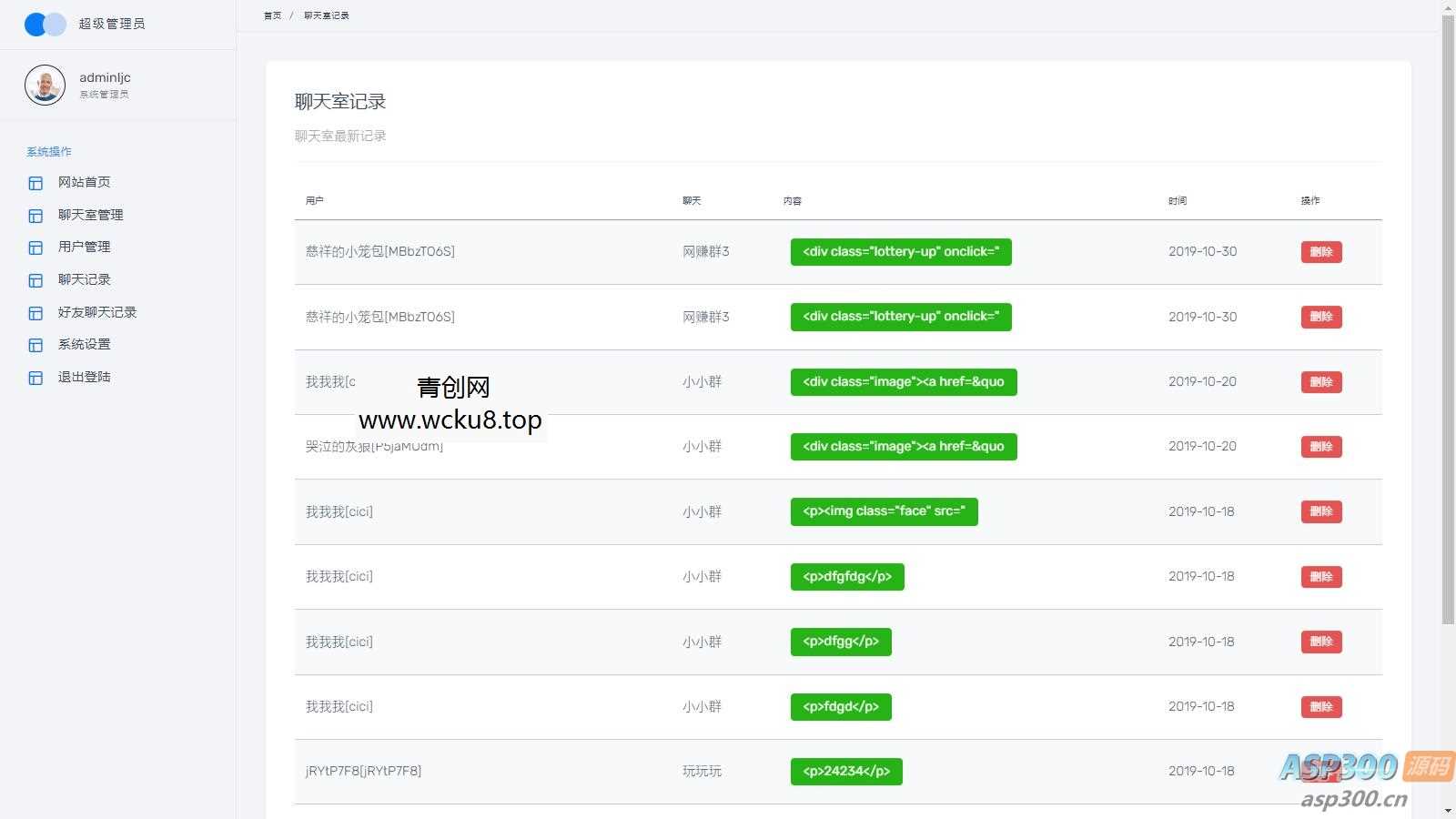
Task: Click the adminljc avatar picture
Action: pyautogui.click(x=45, y=86)
